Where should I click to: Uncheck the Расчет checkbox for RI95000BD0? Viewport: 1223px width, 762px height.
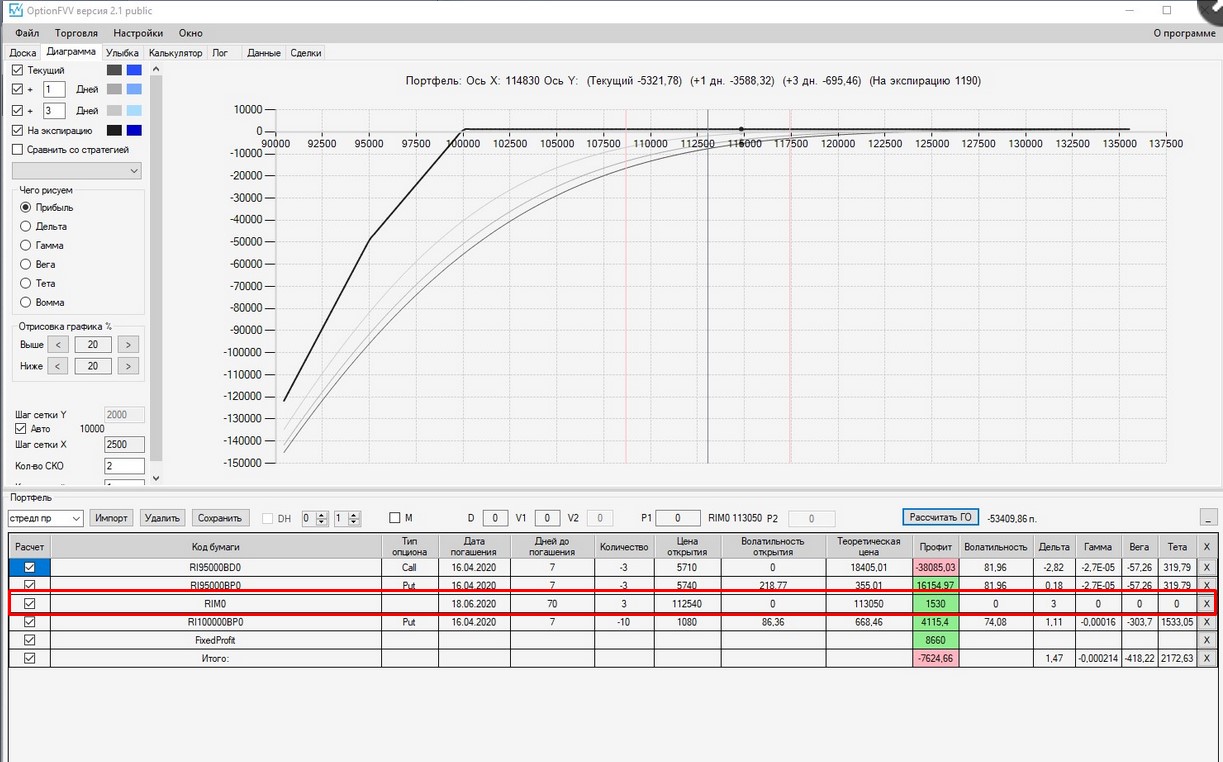coord(29,567)
